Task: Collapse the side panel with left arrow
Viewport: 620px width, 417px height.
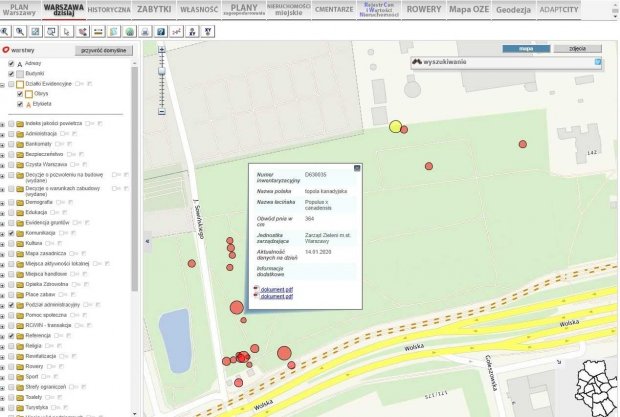Action: (x=147, y=241)
